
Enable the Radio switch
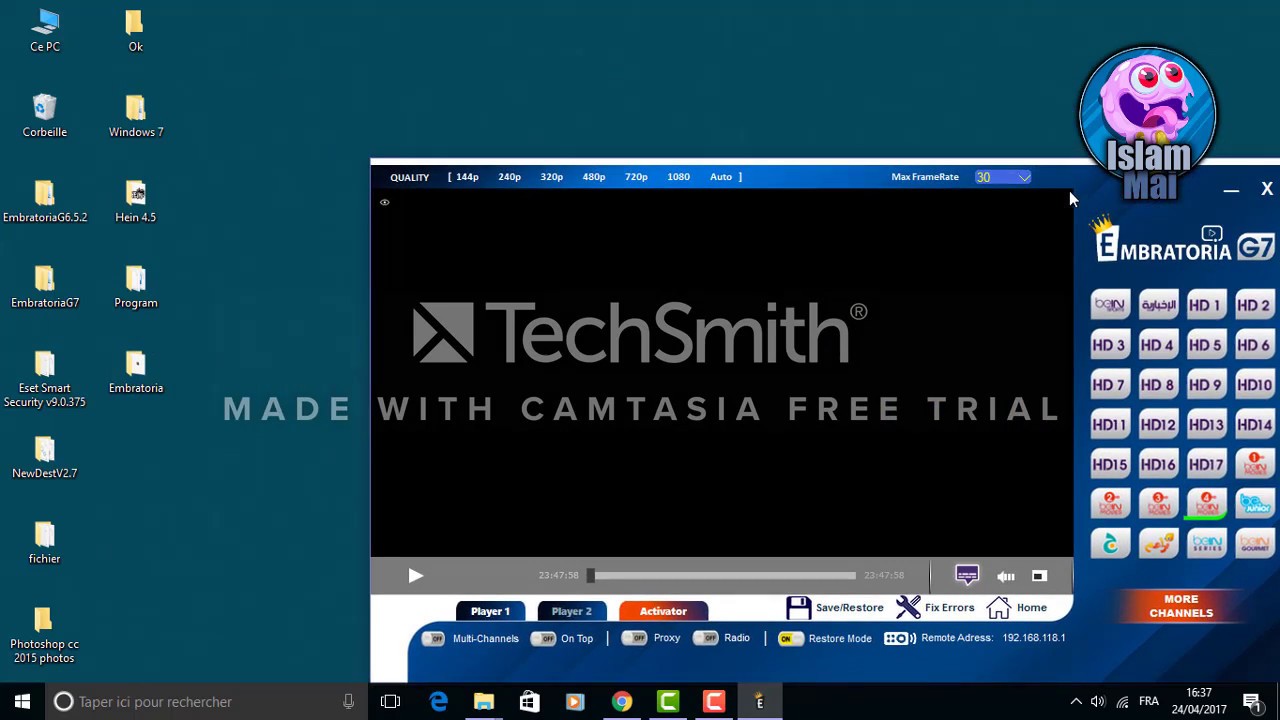[705, 638]
